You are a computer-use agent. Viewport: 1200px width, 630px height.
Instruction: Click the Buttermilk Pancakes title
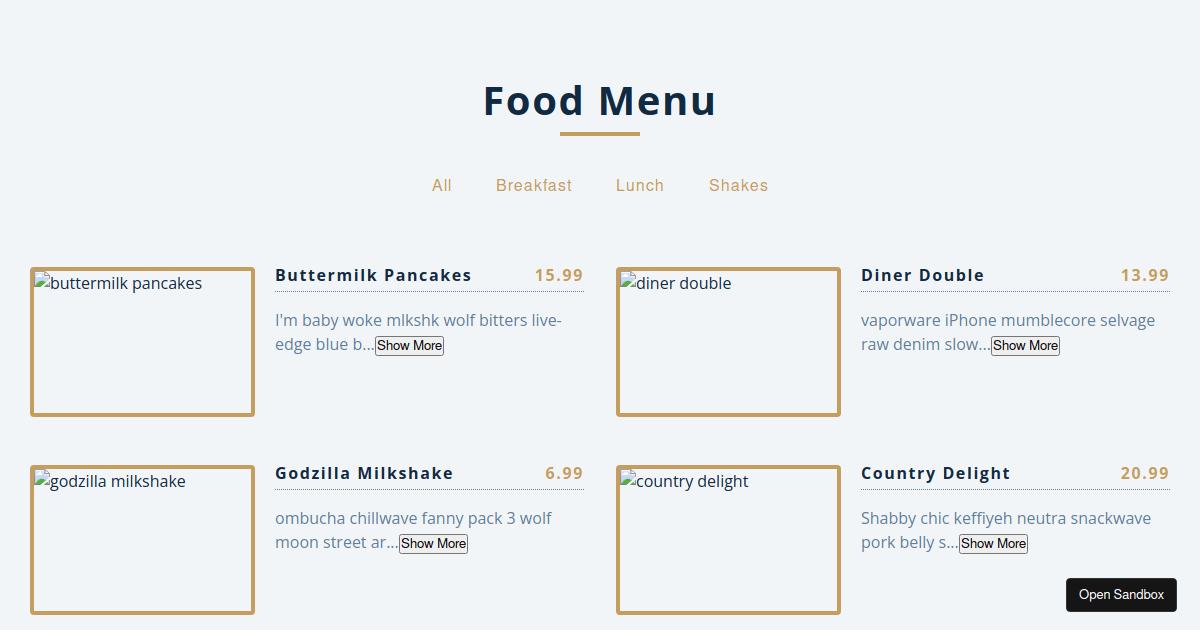click(x=373, y=275)
